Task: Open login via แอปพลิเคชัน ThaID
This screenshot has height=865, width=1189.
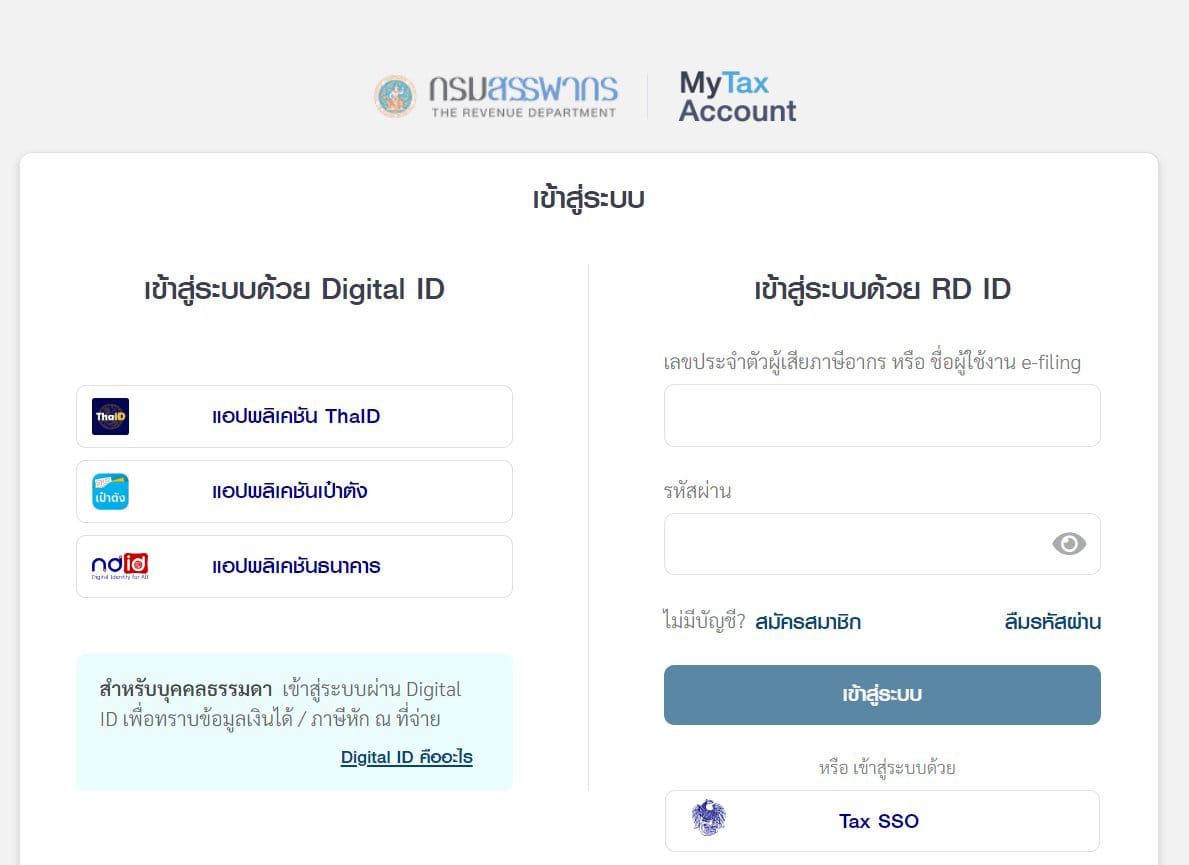Action: coord(294,417)
